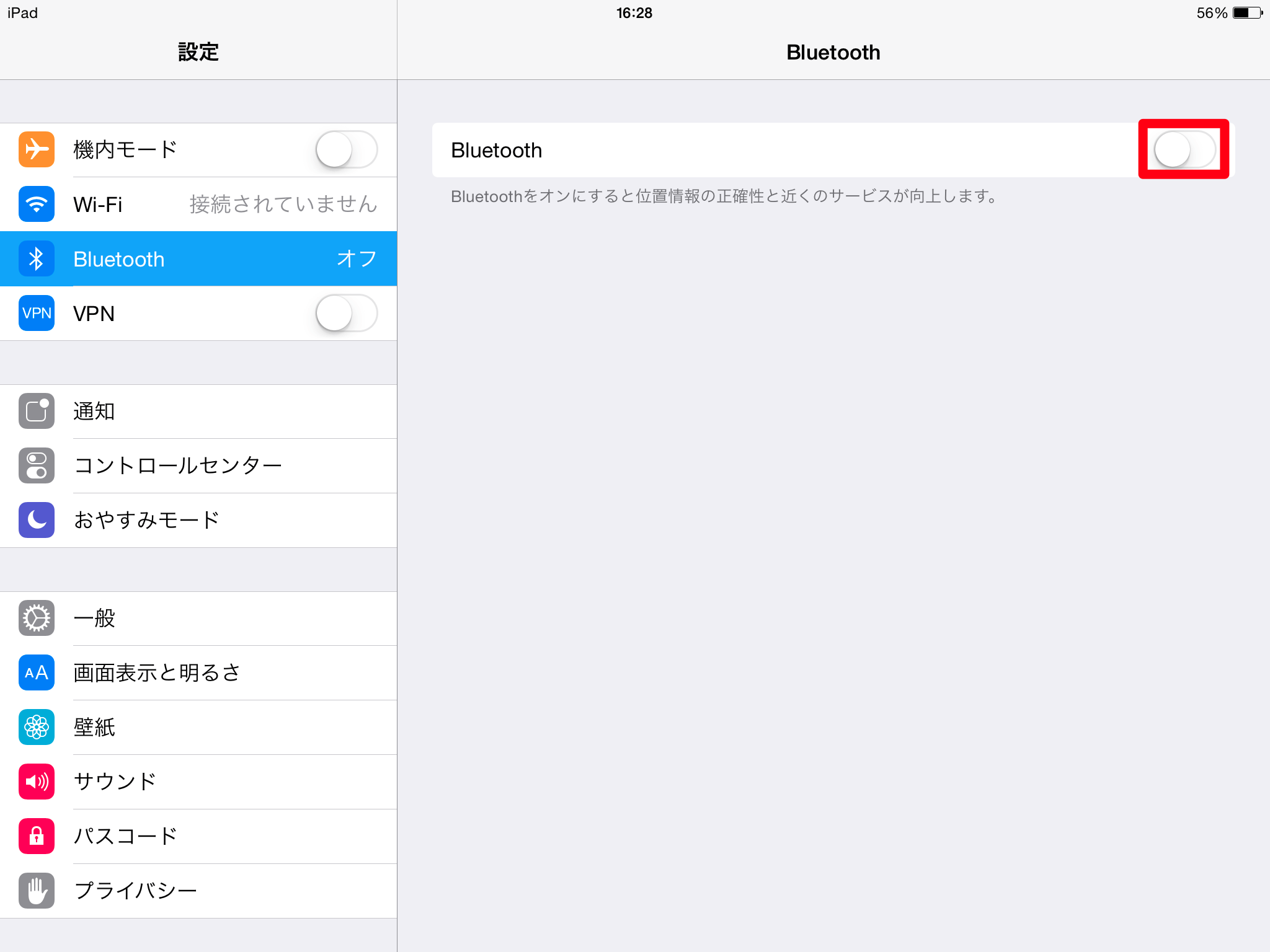Select the パスコード lock icon
1270x952 pixels.
point(36,836)
